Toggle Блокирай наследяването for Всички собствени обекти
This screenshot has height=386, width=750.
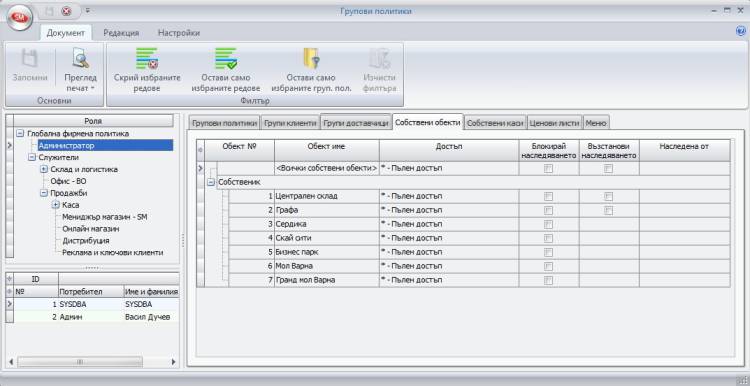click(x=549, y=168)
